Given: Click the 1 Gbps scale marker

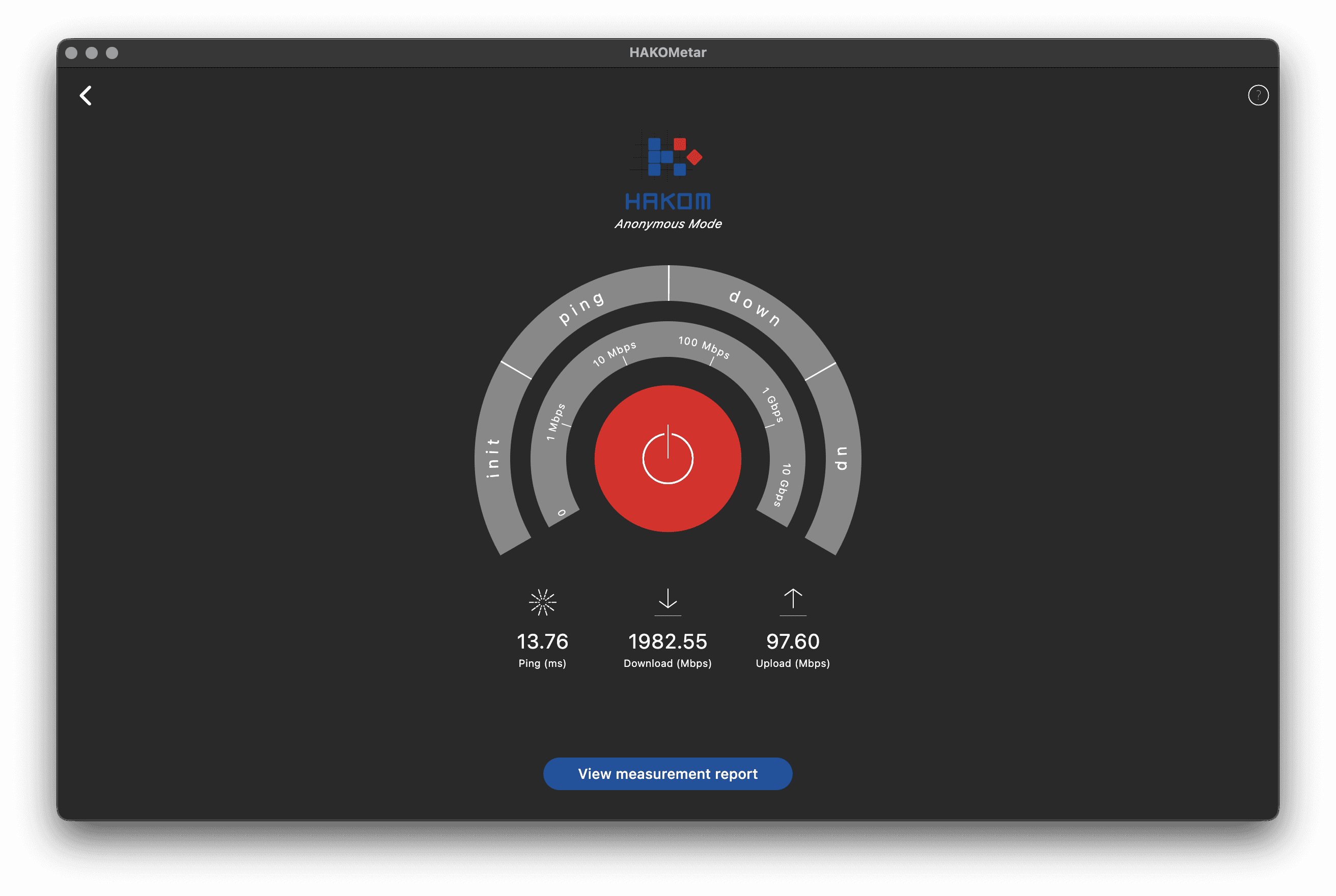Looking at the screenshot, I should tap(772, 405).
